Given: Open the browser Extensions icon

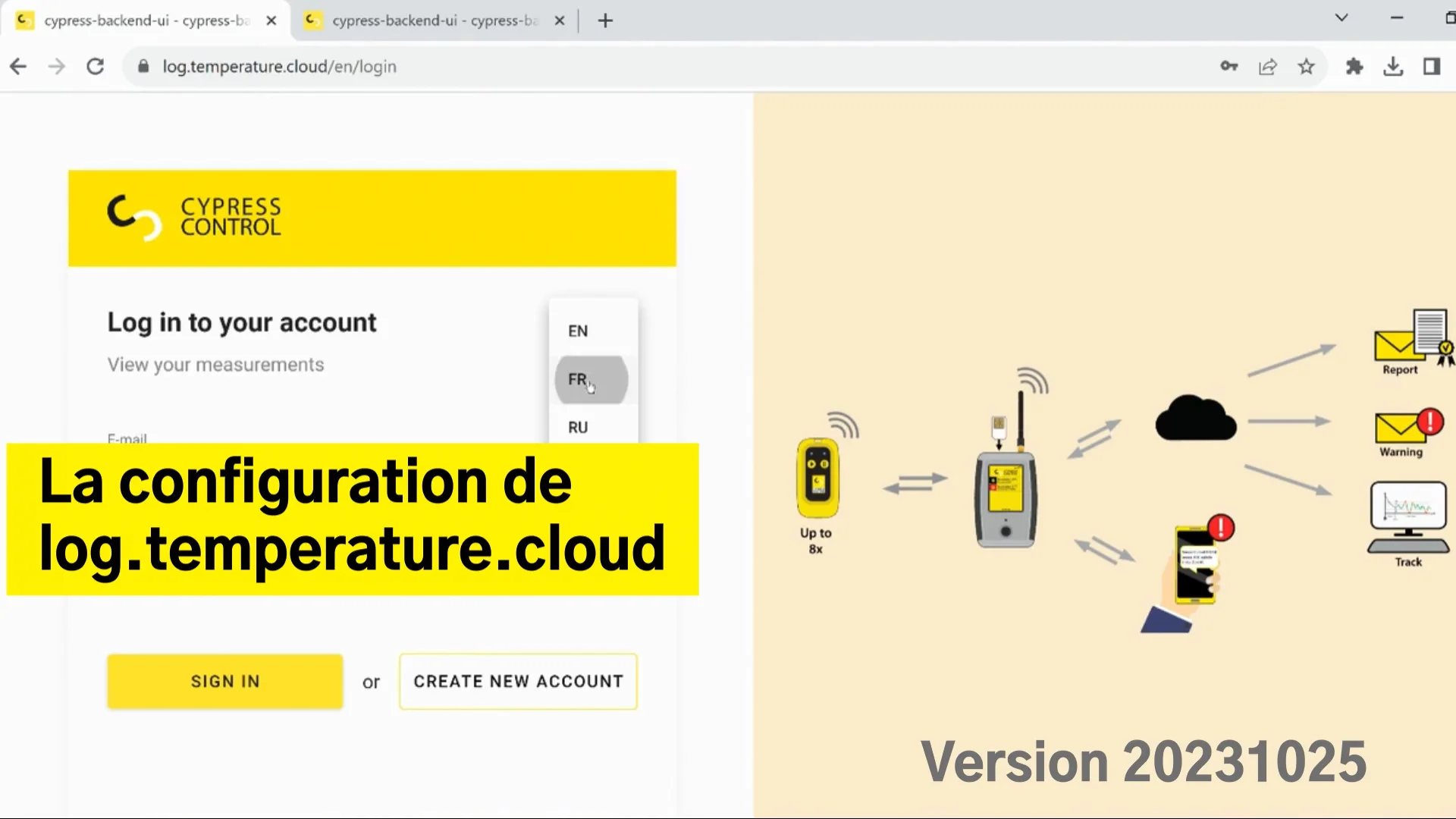Looking at the screenshot, I should [1355, 67].
